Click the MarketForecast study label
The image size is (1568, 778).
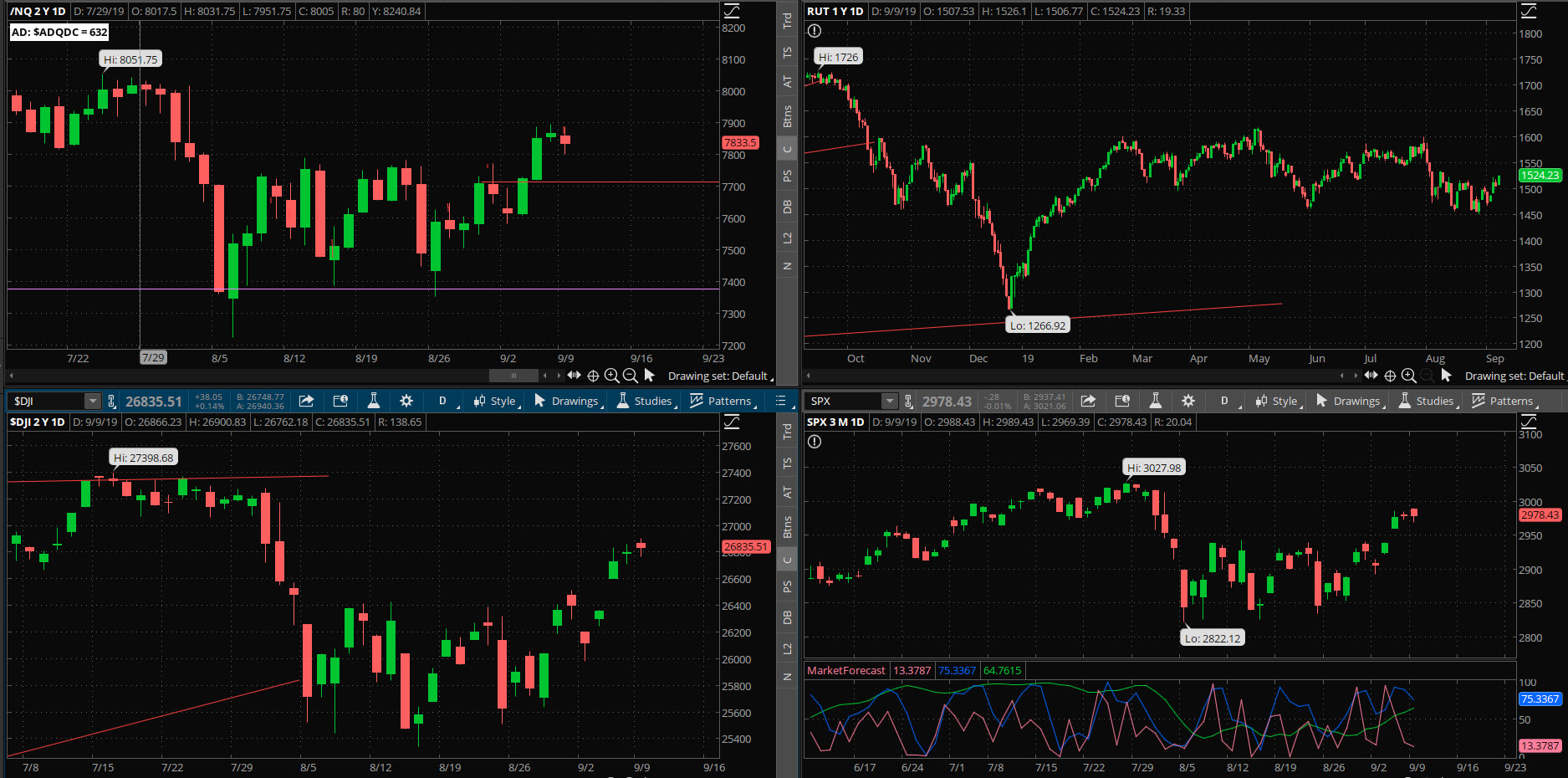845,671
